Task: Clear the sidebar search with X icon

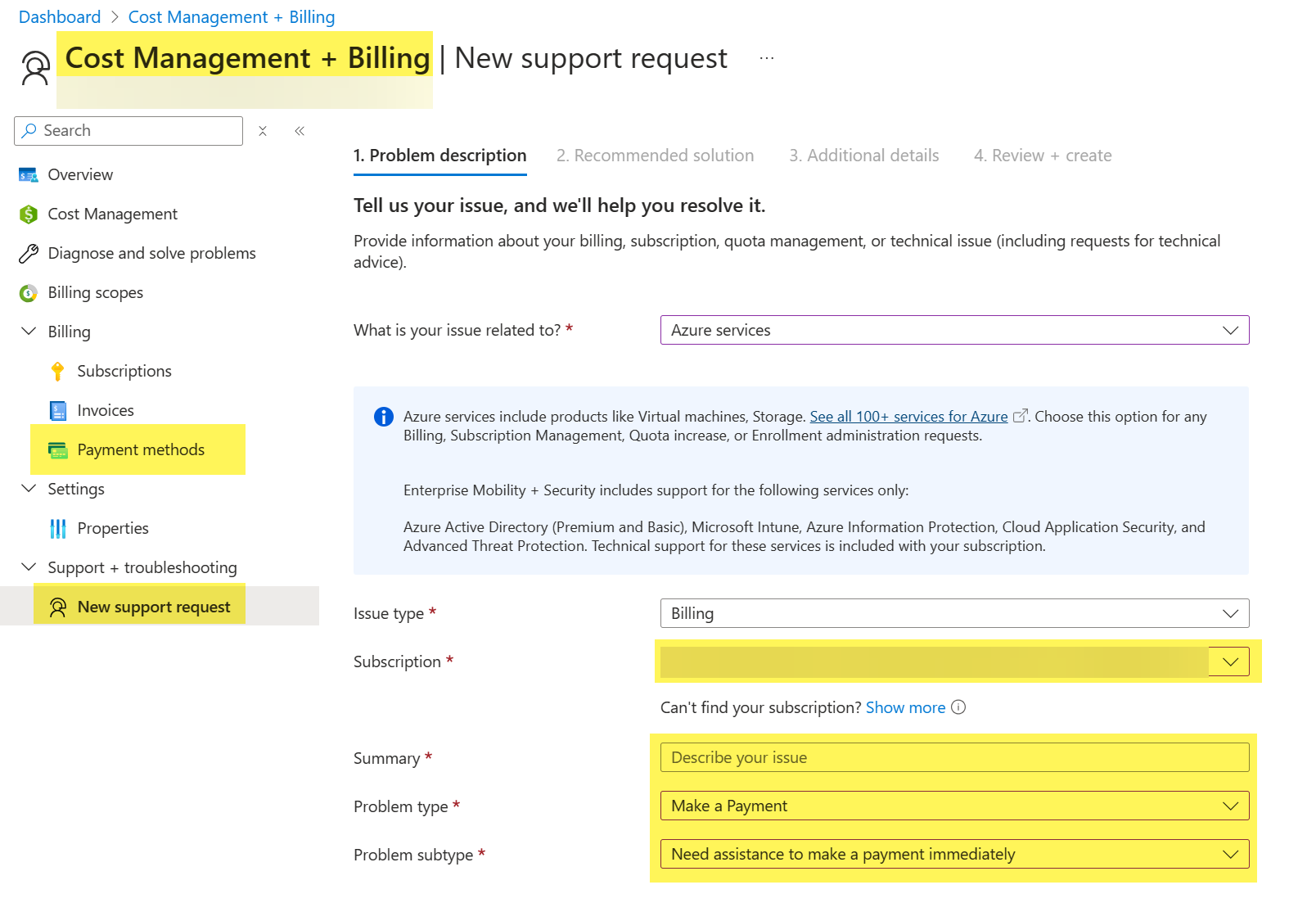Action: click(263, 131)
